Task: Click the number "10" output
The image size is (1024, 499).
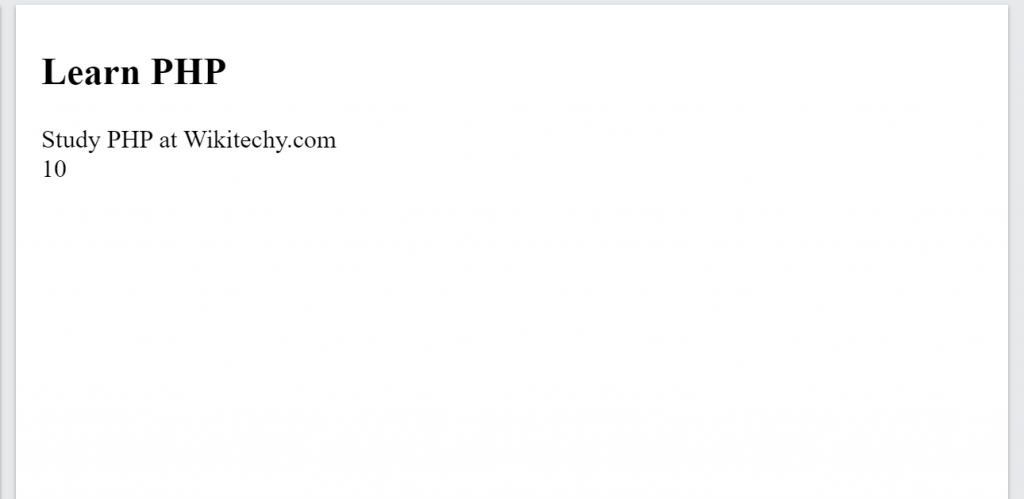Action: tap(54, 169)
